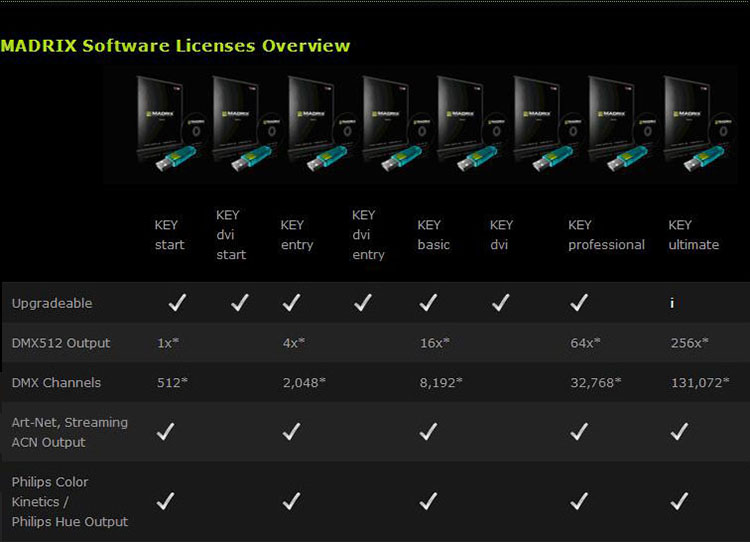Click the Philips Hue checkmark under KEY basic
The height and width of the screenshot is (542, 750).
(428, 501)
